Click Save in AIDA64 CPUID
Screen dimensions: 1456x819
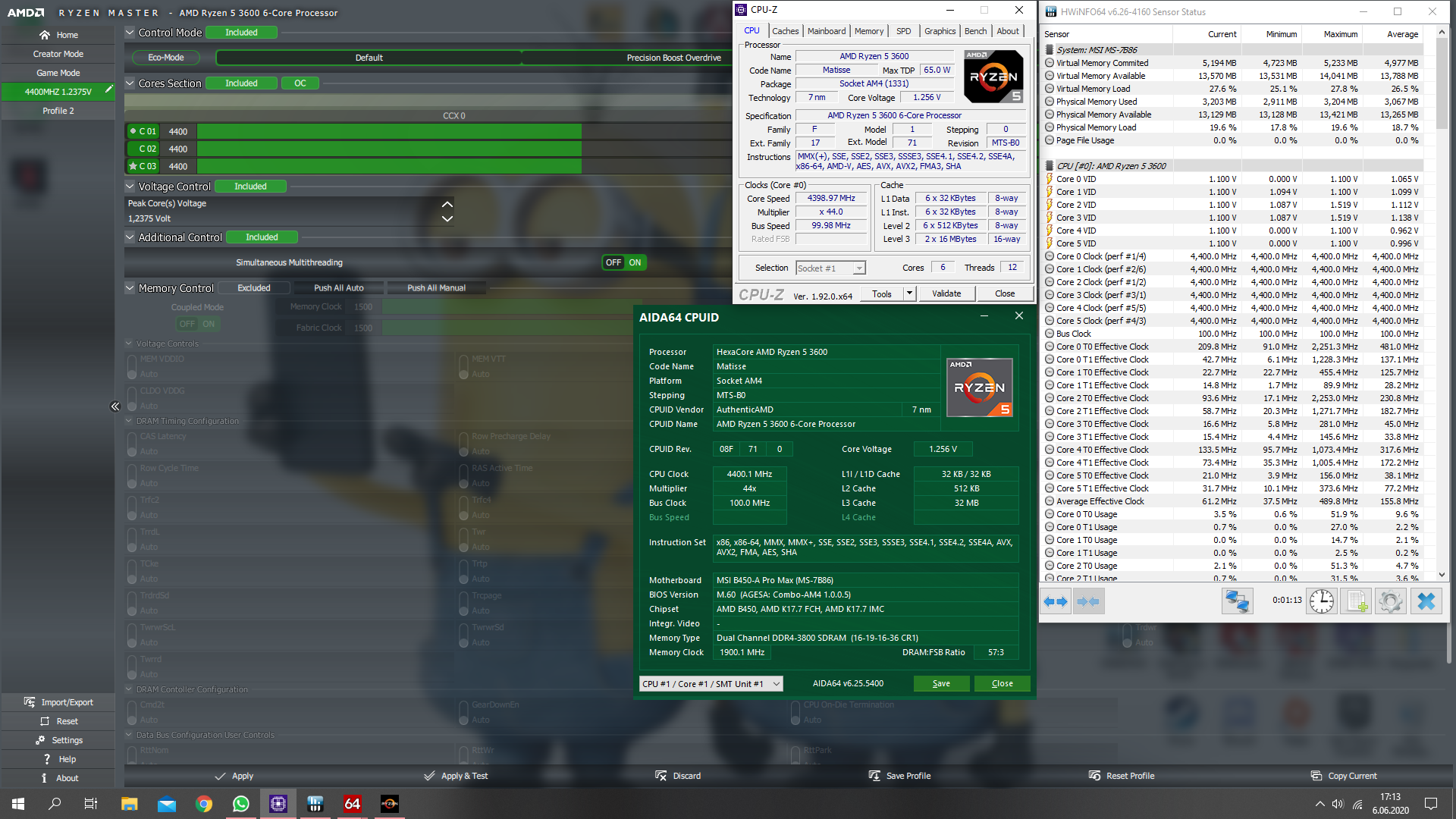pos(941,684)
